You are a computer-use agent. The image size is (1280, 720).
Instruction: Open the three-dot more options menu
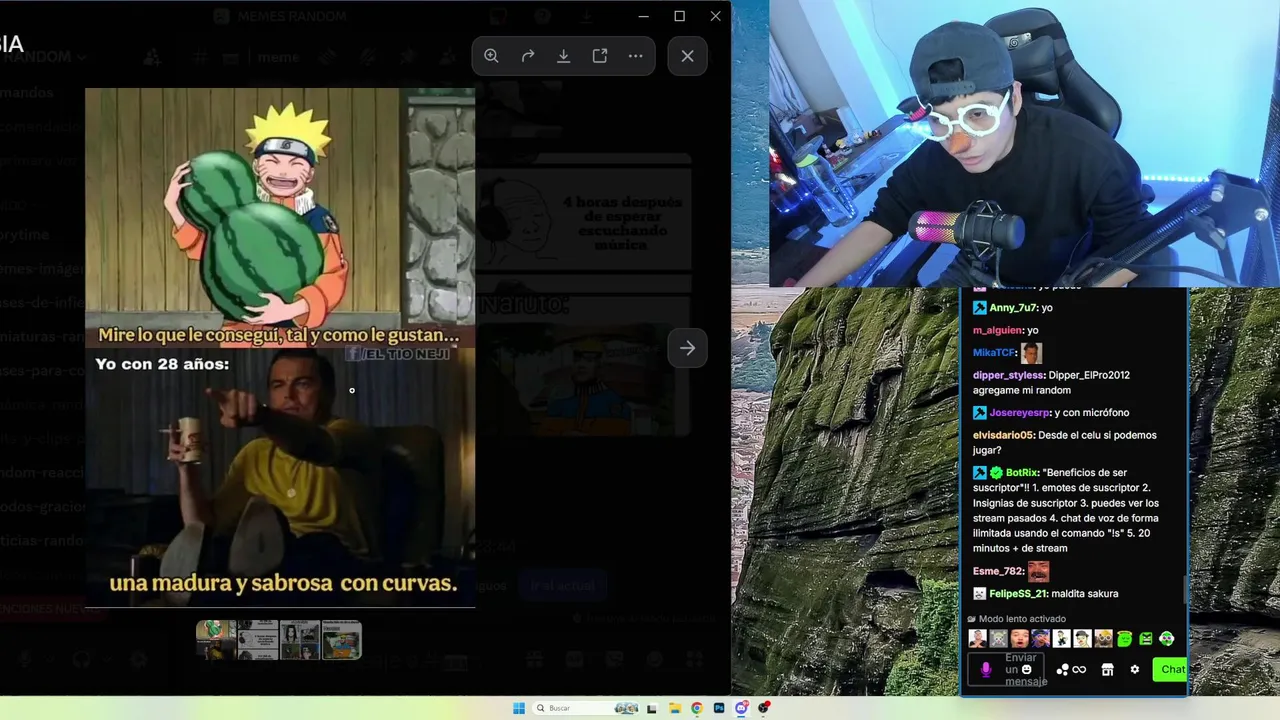(x=636, y=56)
